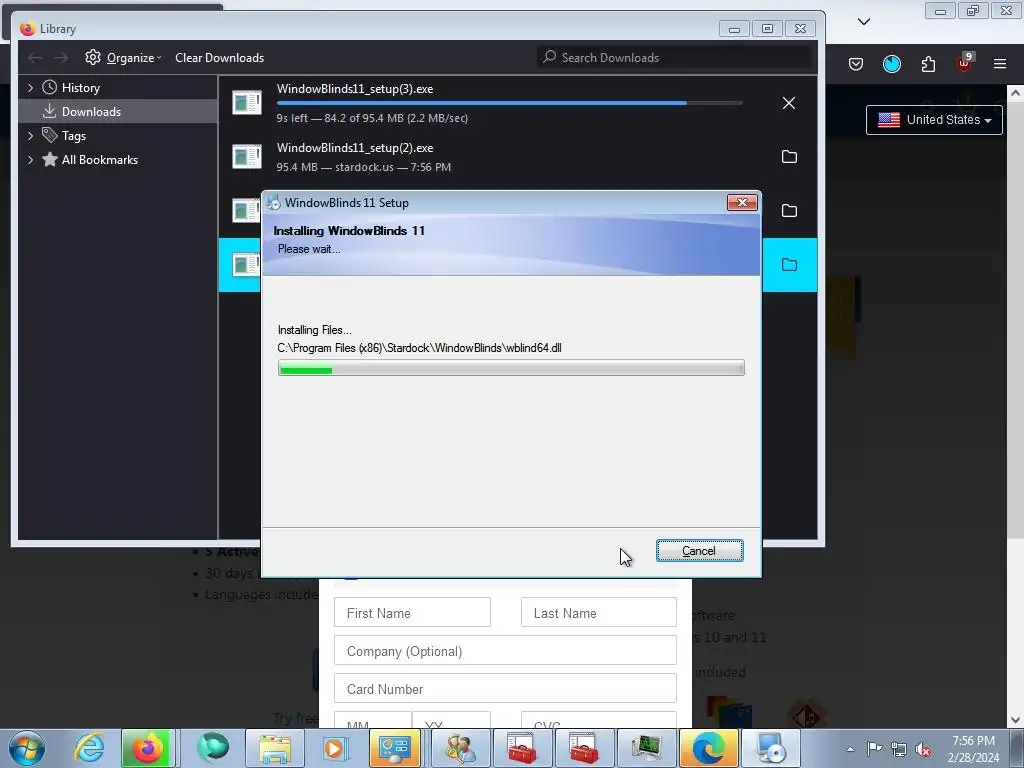Clear Downloads in Library toolbar
Screen dimensions: 1024x768
click(x=219, y=57)
